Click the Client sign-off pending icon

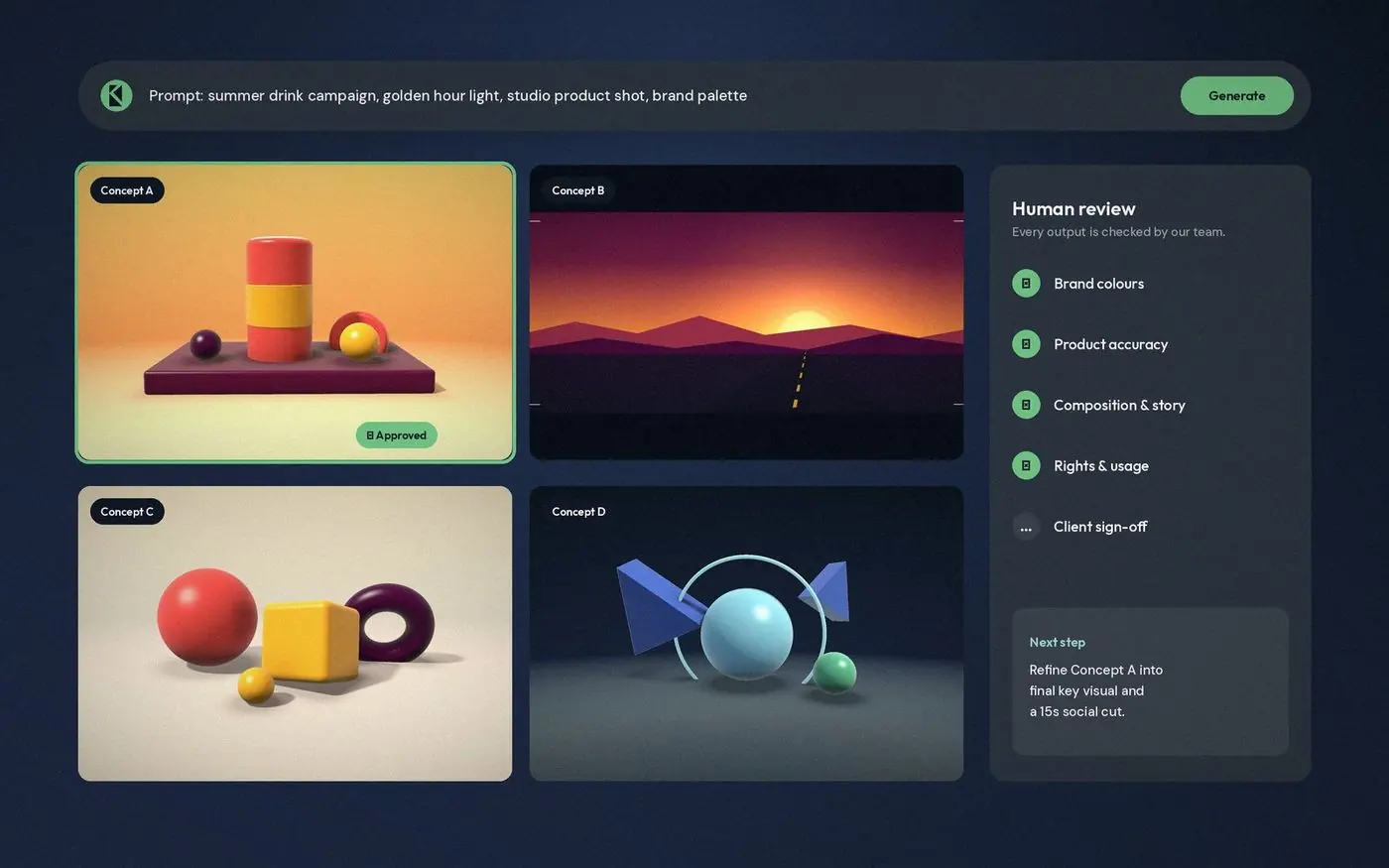(1026, 527)
